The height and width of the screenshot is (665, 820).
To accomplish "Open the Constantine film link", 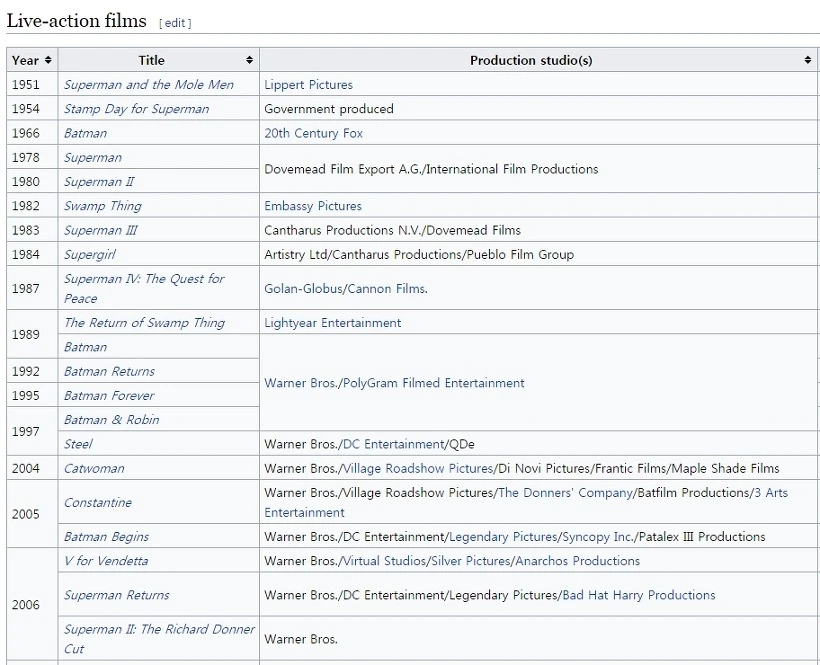I will pos(98,502).
